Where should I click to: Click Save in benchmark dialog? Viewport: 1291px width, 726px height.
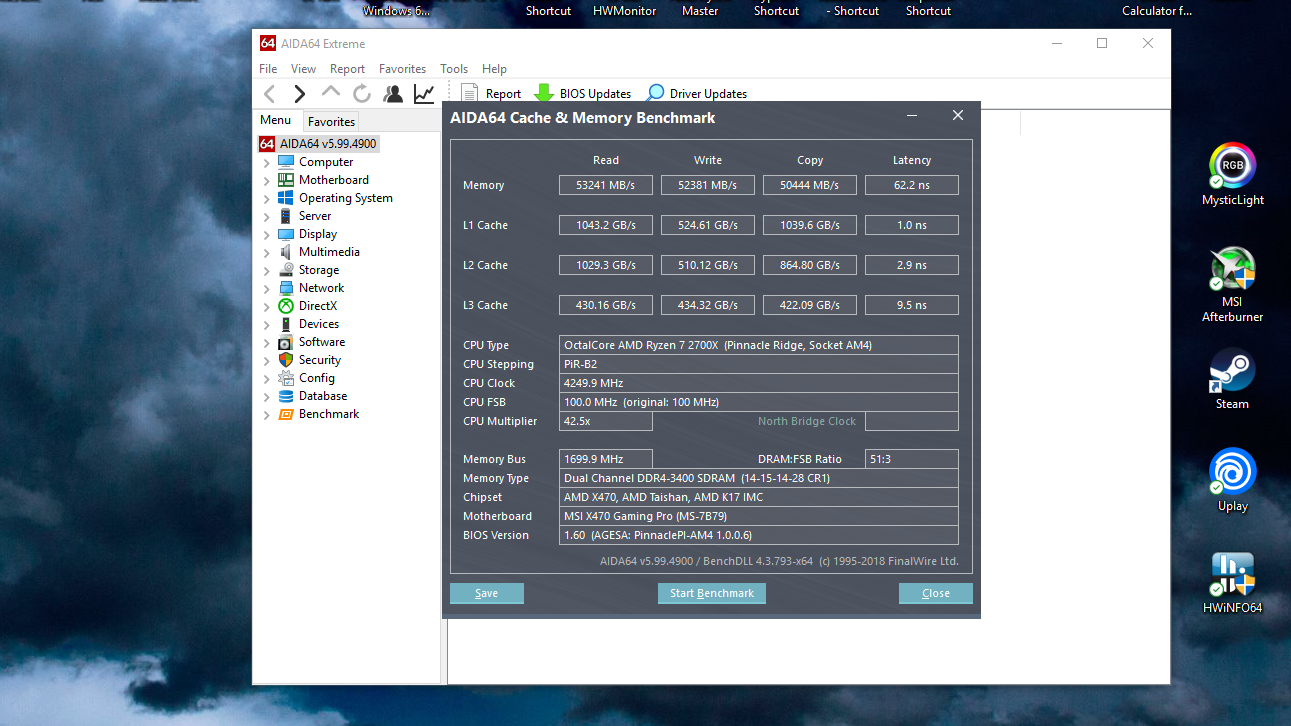[x=487, y=593]
